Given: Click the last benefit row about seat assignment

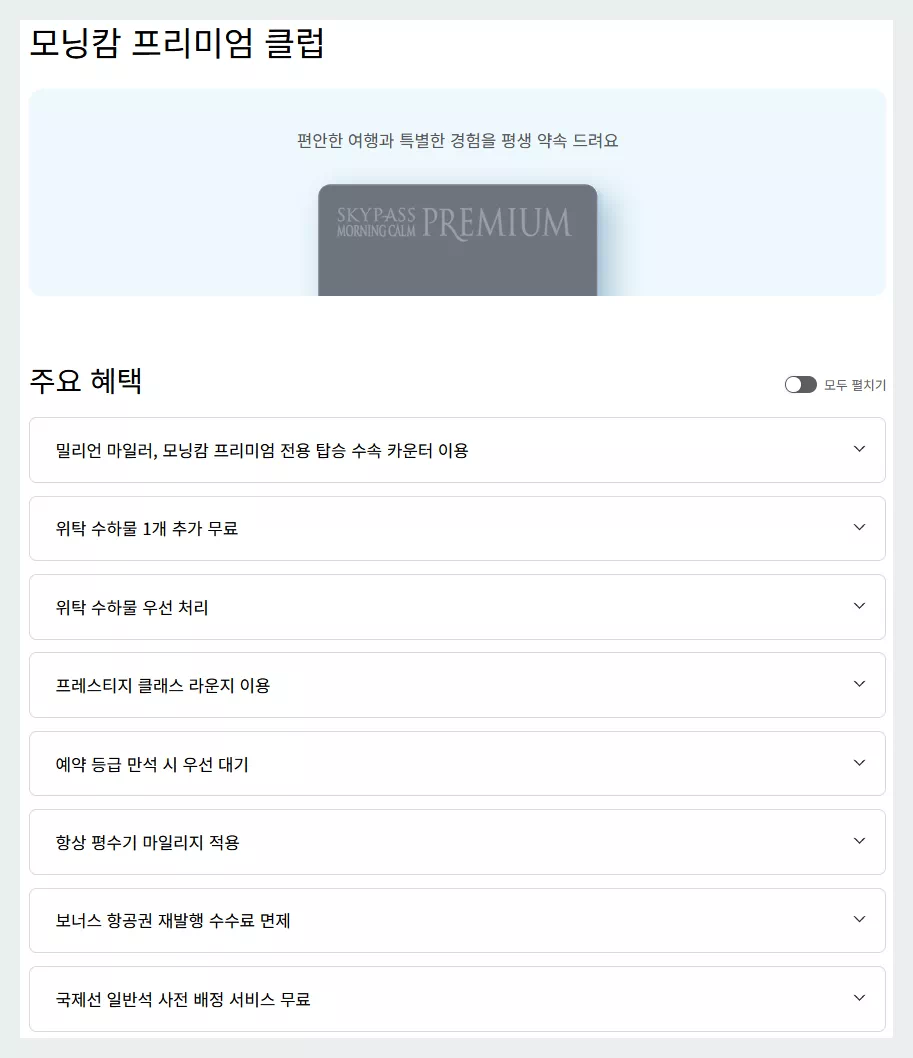Looking at the screenshot, I should (x=457, y=998).
